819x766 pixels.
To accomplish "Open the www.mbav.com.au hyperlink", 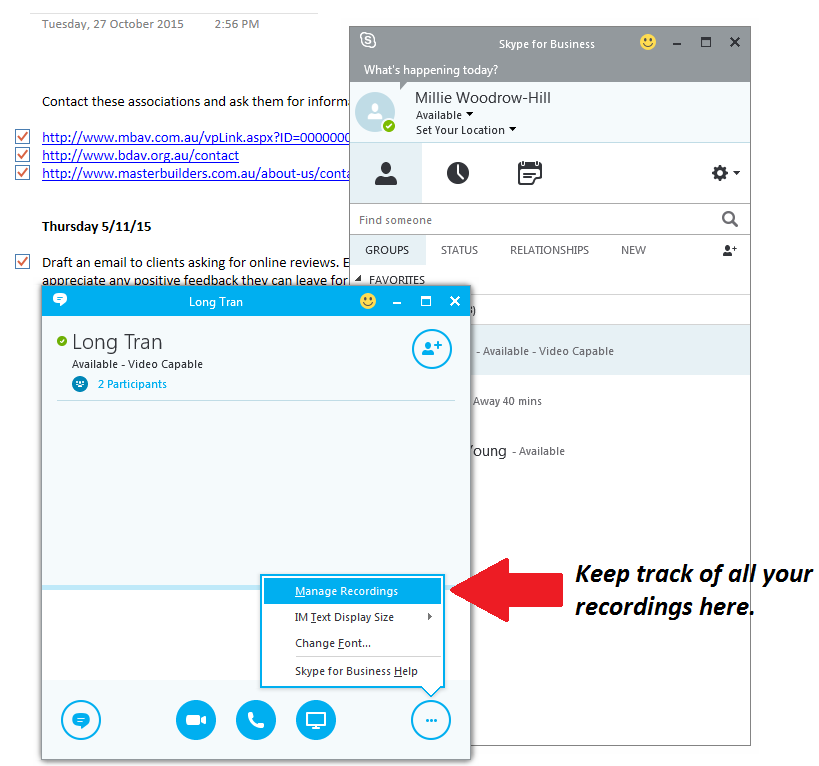I will pos(195,137).
